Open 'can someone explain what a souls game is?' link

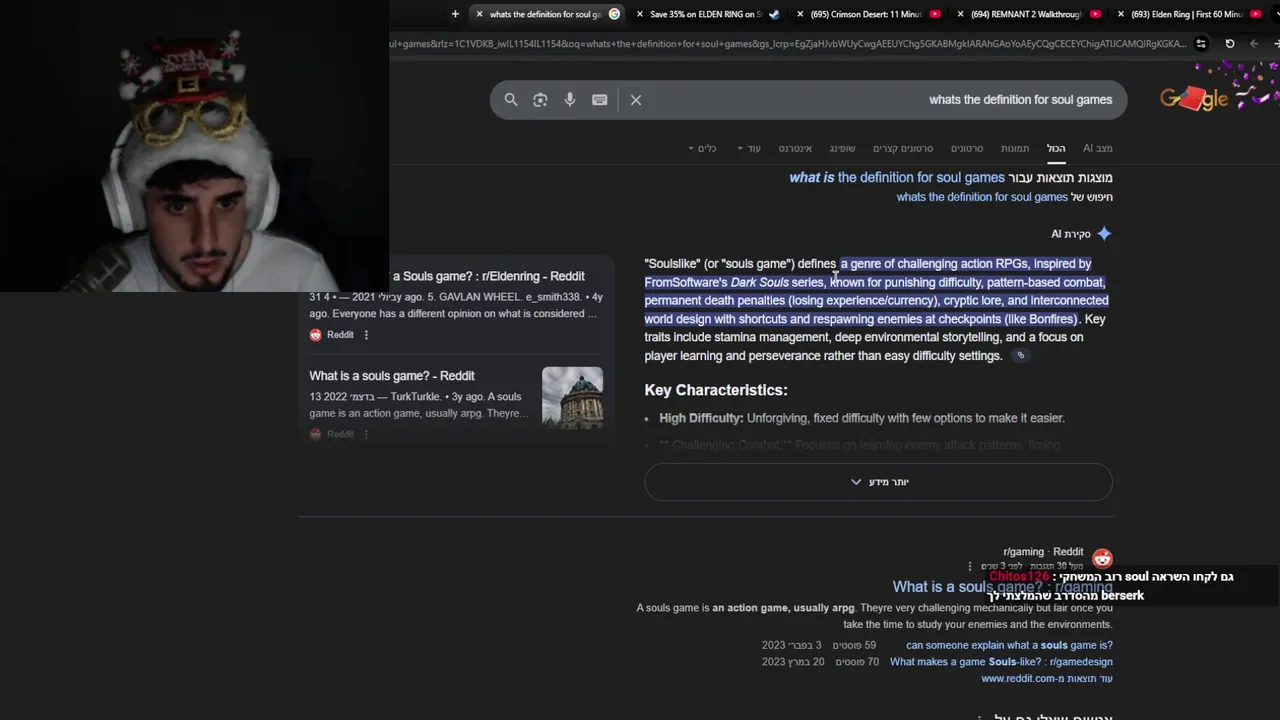point(1009,646)
